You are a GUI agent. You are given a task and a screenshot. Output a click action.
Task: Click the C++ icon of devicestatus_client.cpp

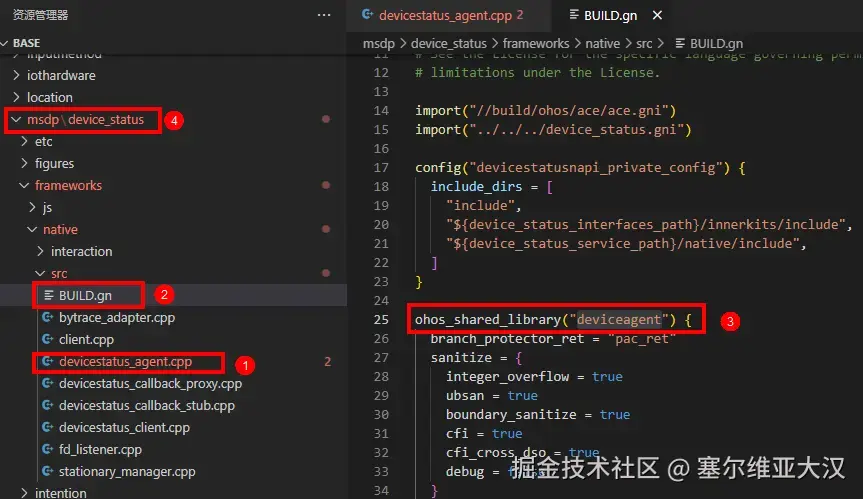coord(48,427)
